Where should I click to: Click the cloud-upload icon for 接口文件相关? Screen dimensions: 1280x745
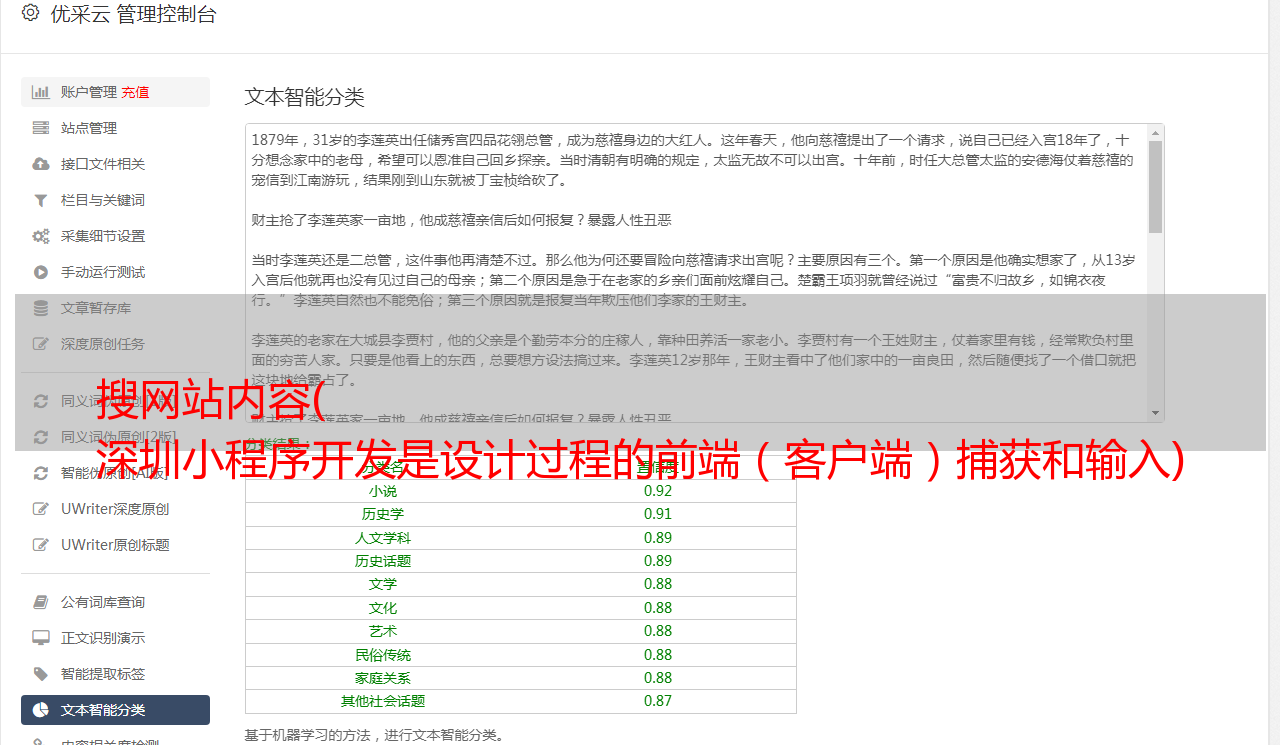point(41,164)
